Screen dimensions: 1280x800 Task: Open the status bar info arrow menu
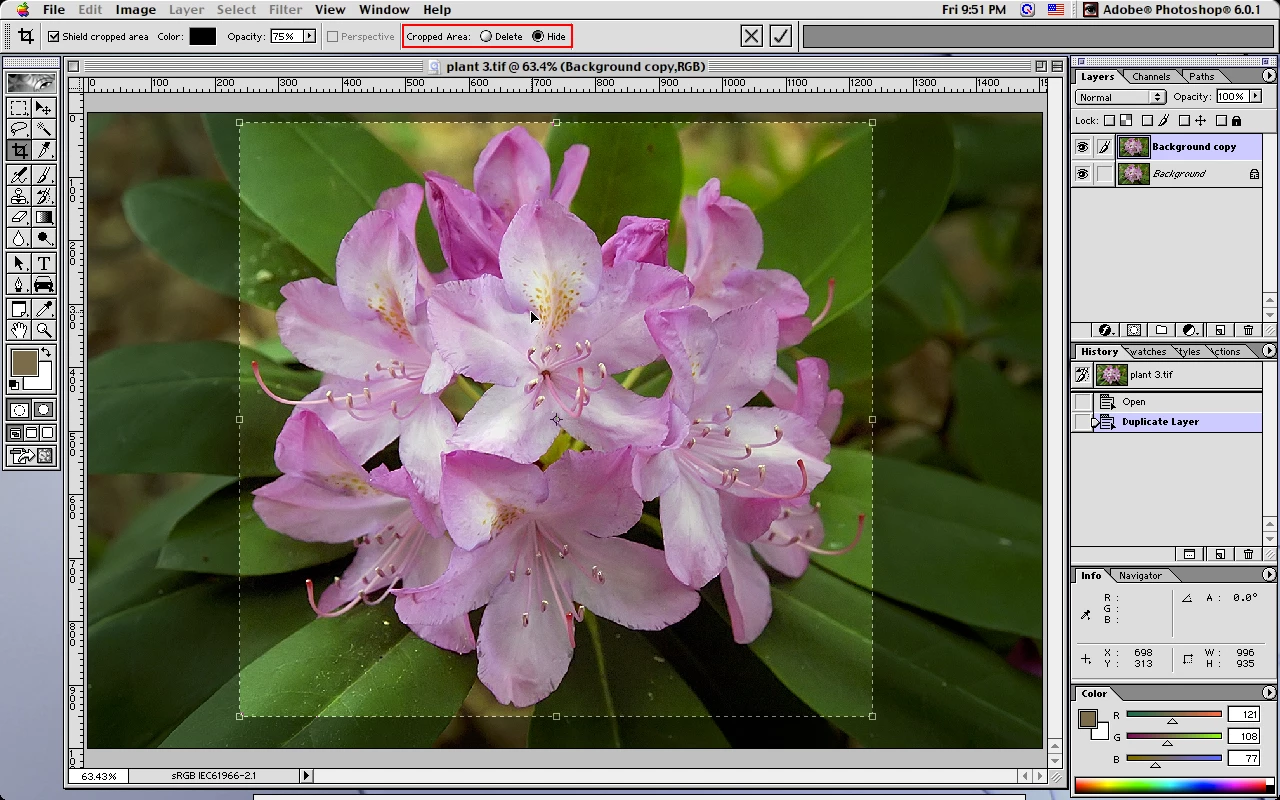pos(306,775)
